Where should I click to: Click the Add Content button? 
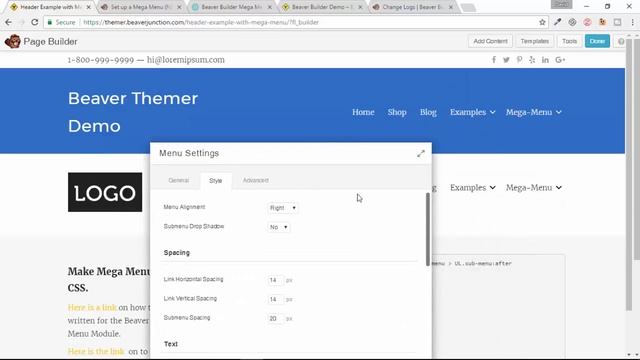click(x=490, y=41)
